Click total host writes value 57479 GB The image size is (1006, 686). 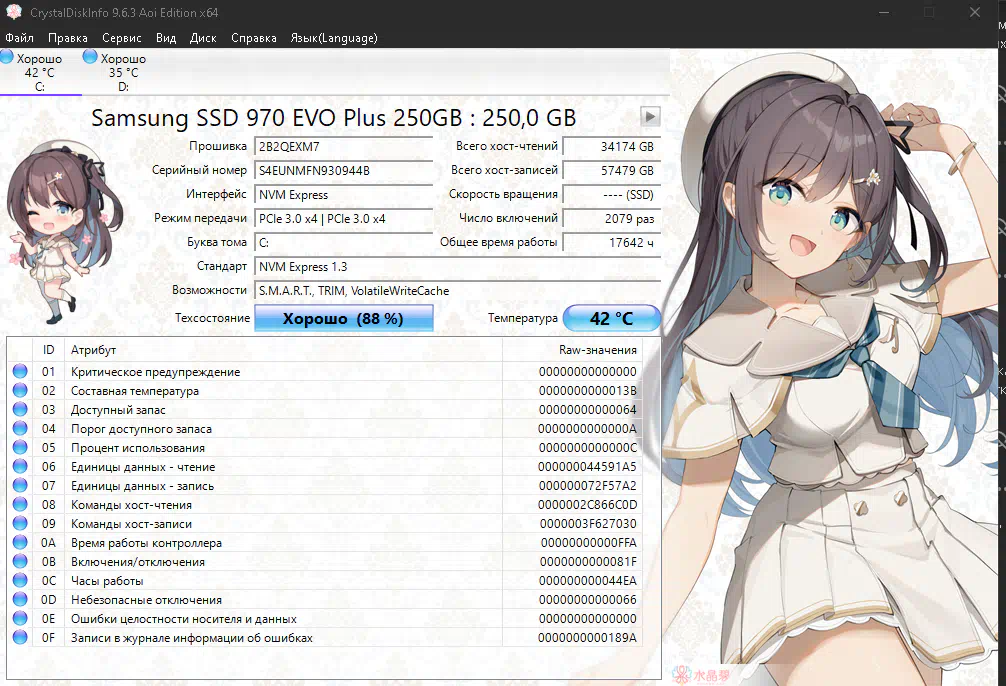coord(611,171)
